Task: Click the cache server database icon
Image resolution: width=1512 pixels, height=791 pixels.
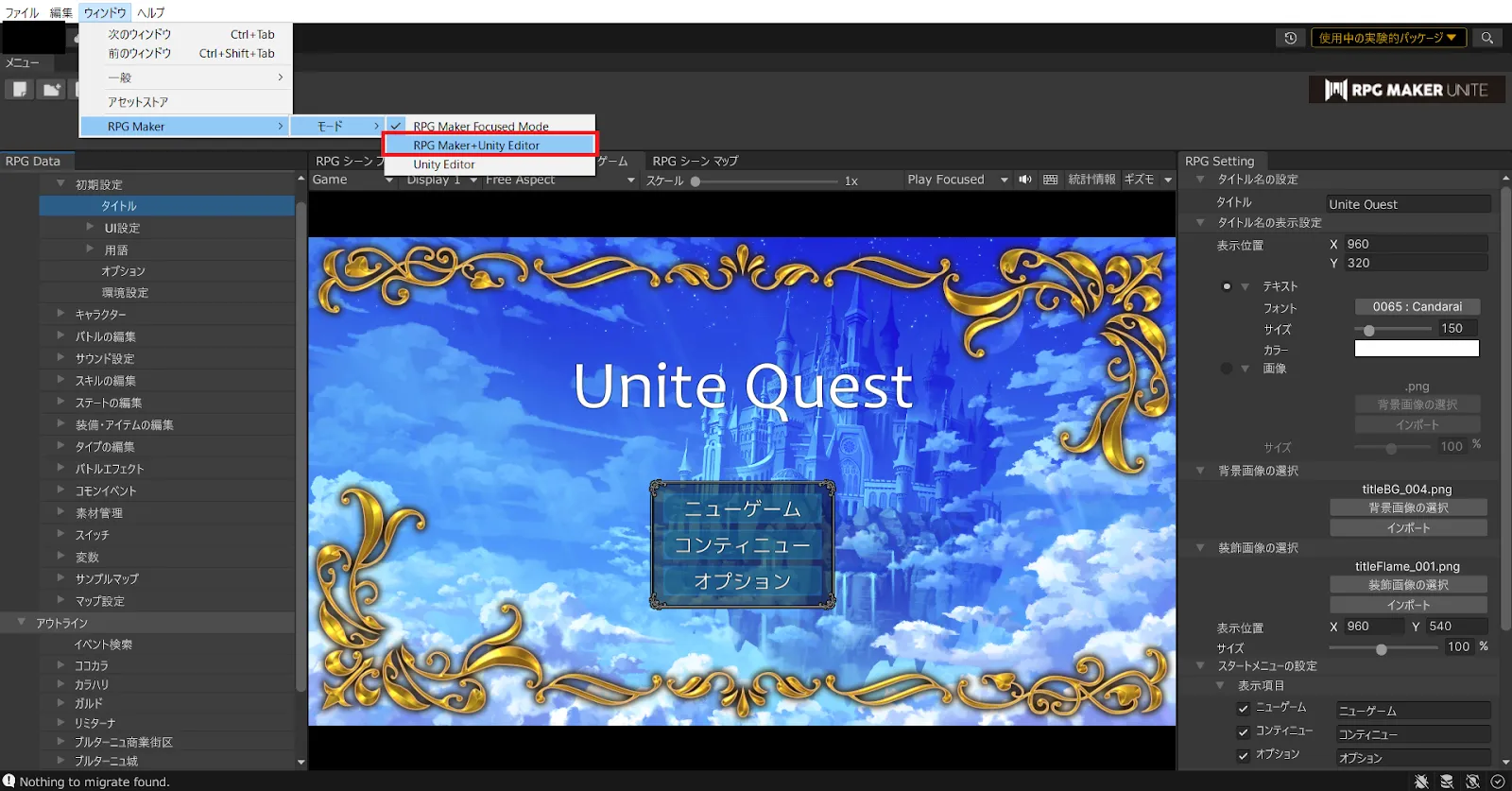Action: (1447, 782)
